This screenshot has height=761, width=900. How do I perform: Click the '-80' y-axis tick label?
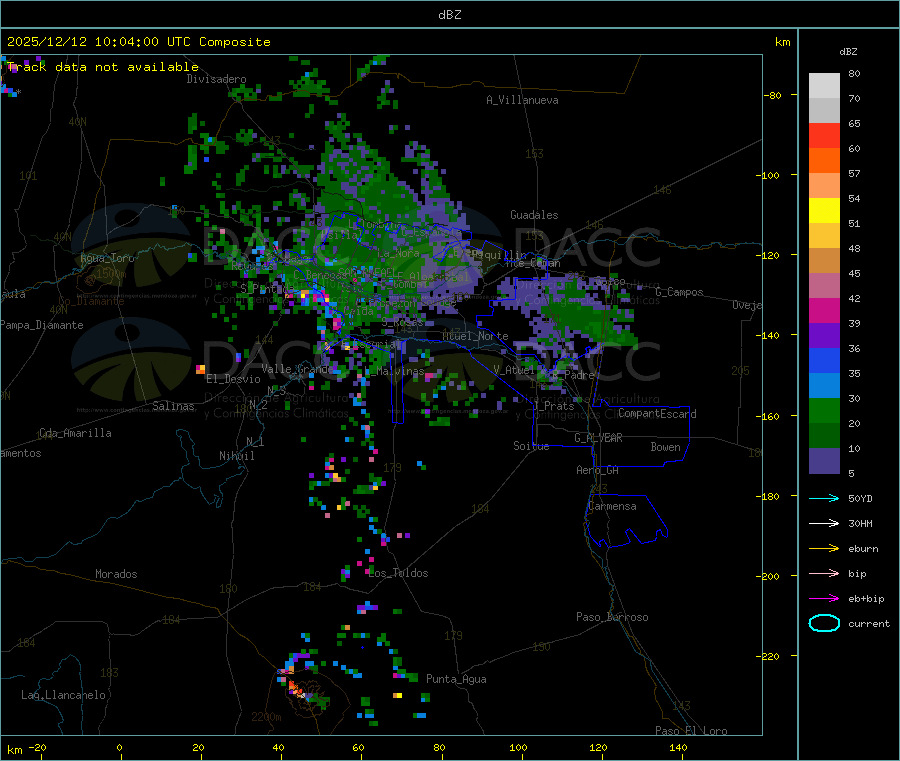772,95
